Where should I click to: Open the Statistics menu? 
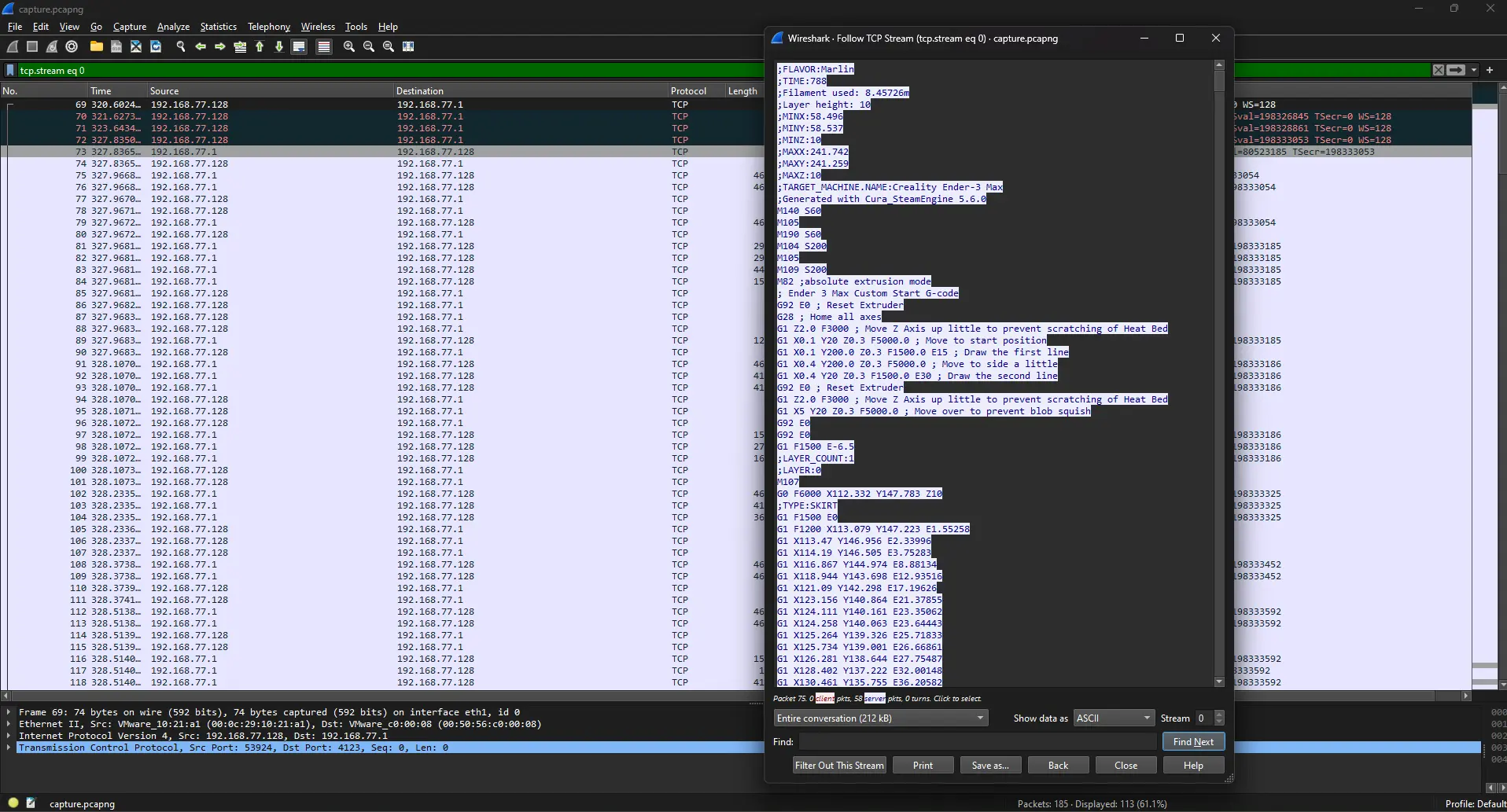[x=217, y=26]
